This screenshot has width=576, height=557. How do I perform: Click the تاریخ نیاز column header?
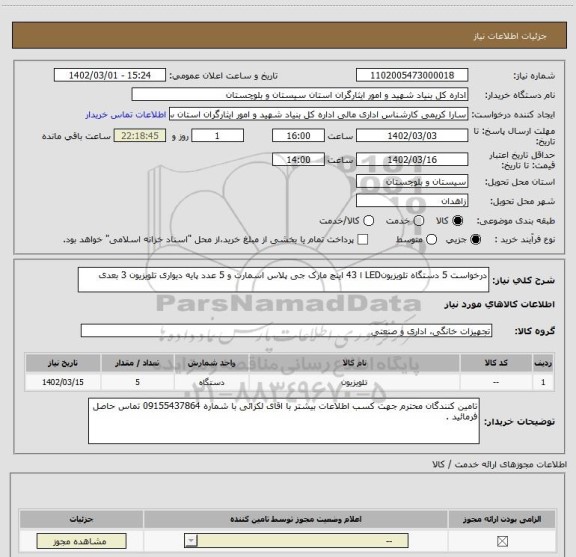click(x=63, y=363)
